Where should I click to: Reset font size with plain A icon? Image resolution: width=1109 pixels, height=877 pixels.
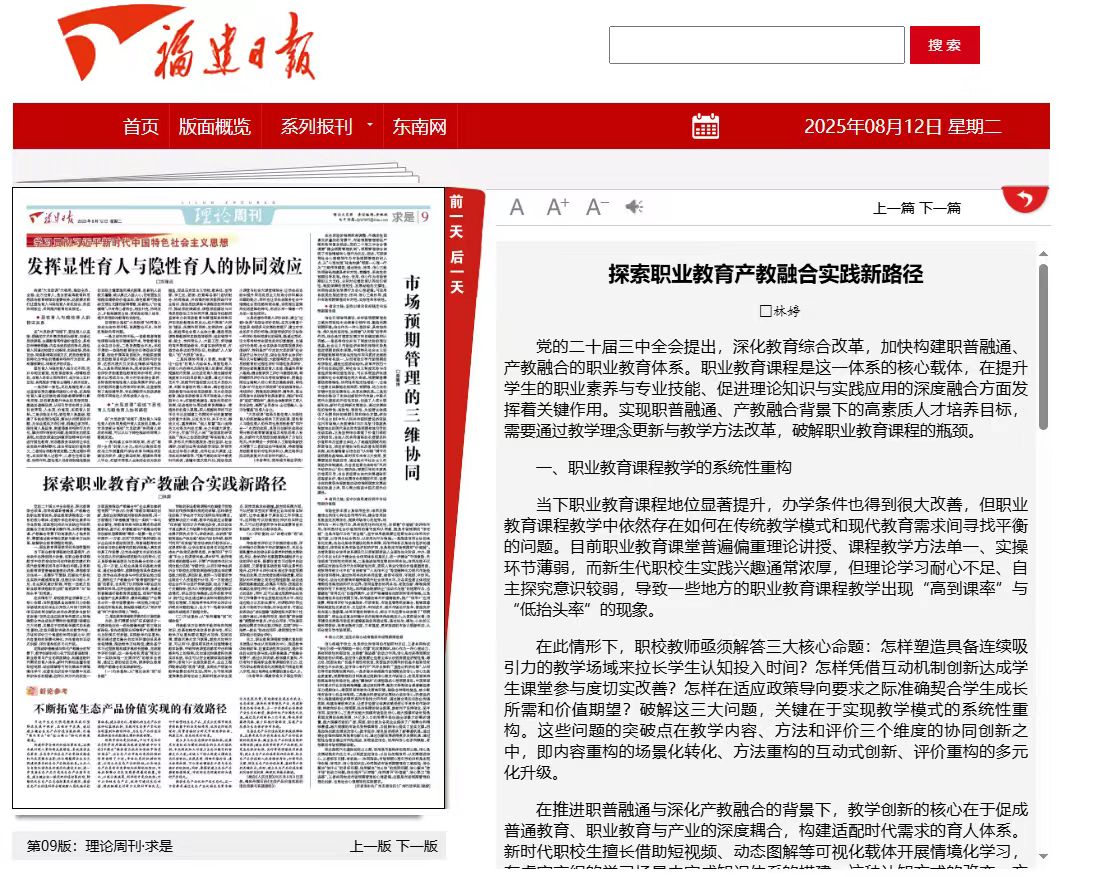click(517, 207)
